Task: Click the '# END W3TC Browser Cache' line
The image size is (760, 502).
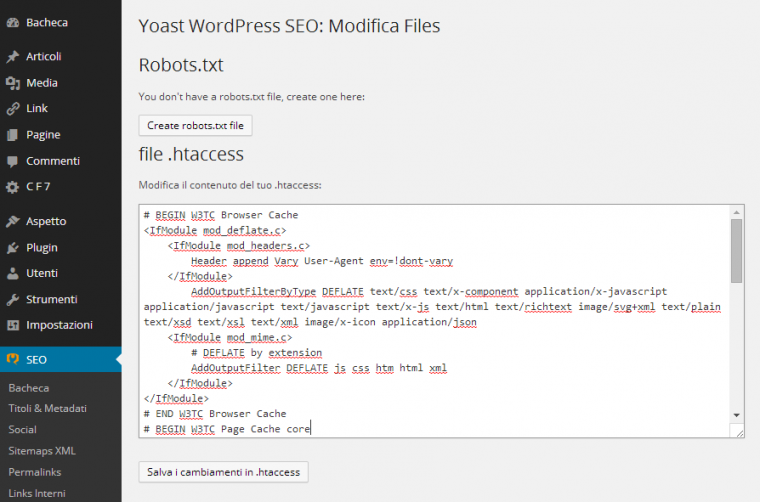Action: 215,414
